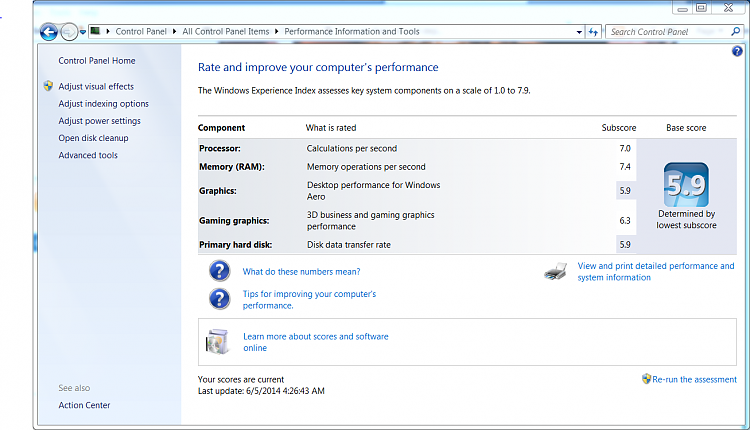Viewport: 750px width, 430px height.
Task: Click the Processor: row label
Action: click(x=220, y=148)
